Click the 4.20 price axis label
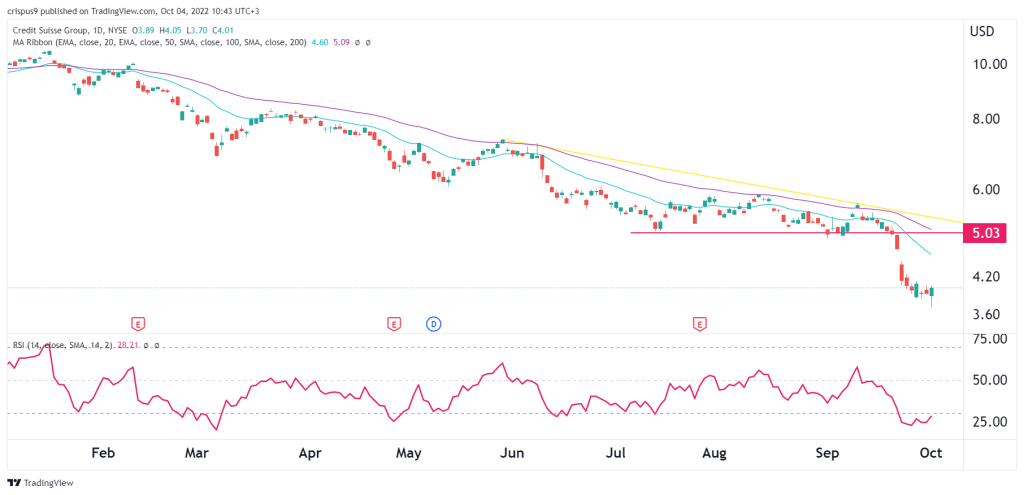 [x=986, y=277]
